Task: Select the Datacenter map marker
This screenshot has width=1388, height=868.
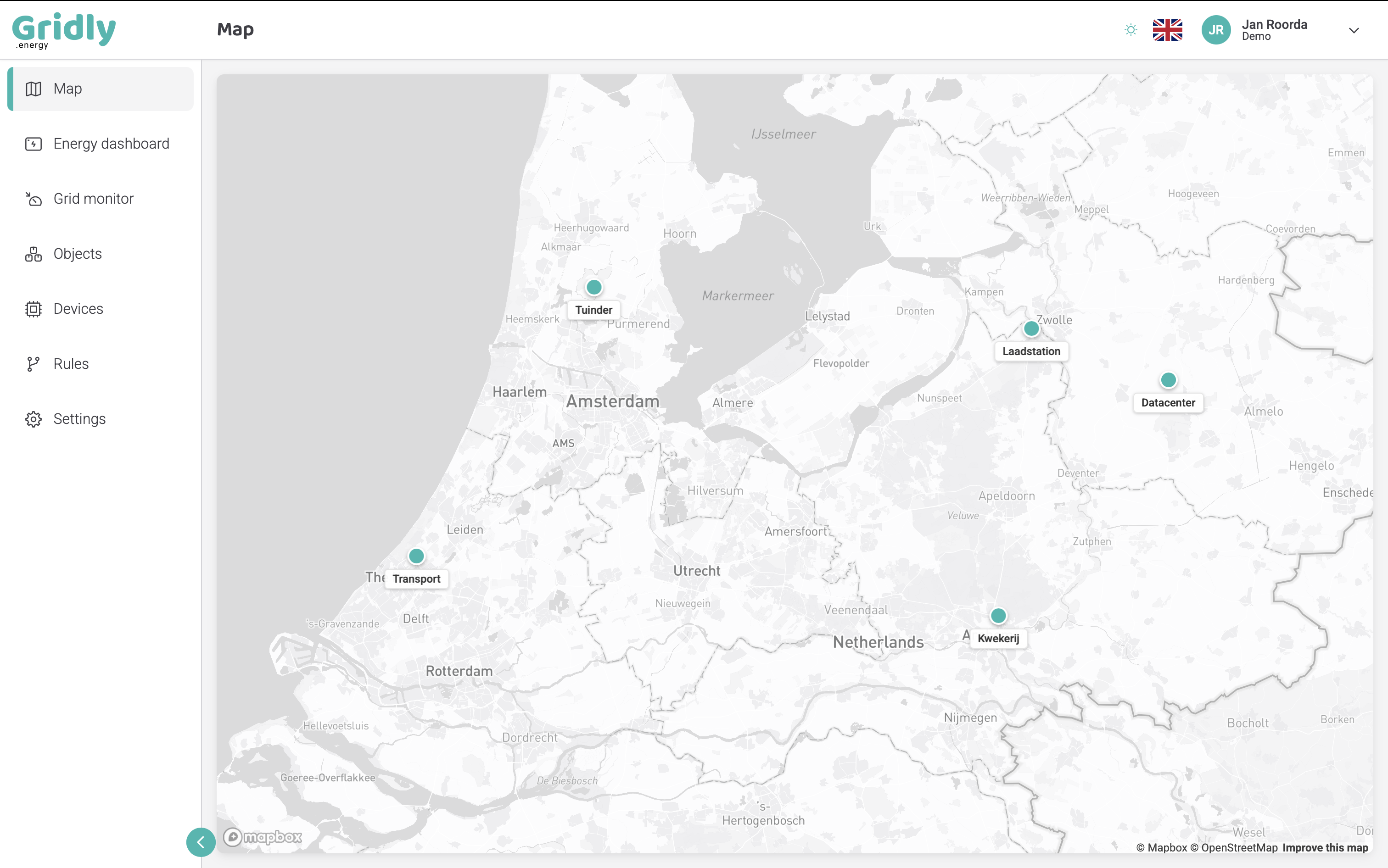Action: pyautogui.click(x=1168, y=379)
